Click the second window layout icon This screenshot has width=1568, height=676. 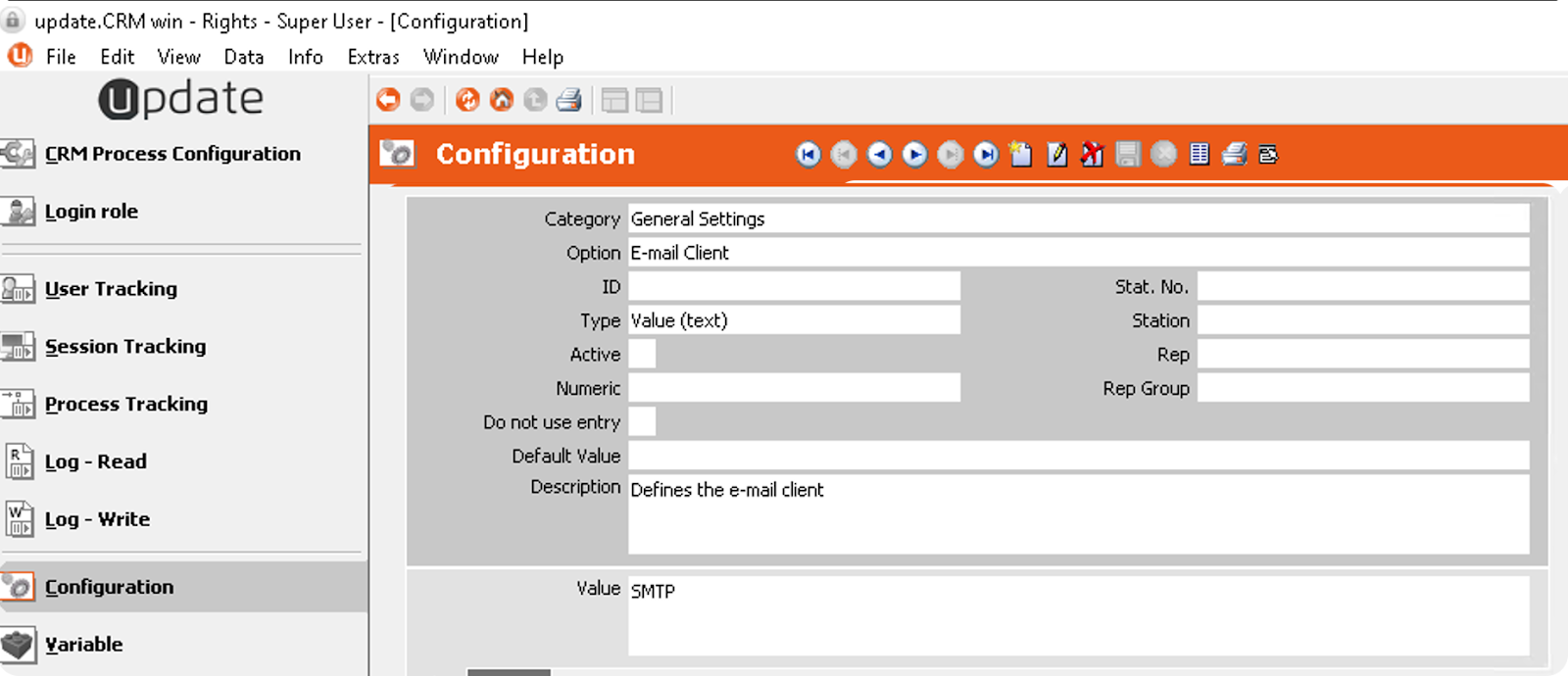point(649,100)
